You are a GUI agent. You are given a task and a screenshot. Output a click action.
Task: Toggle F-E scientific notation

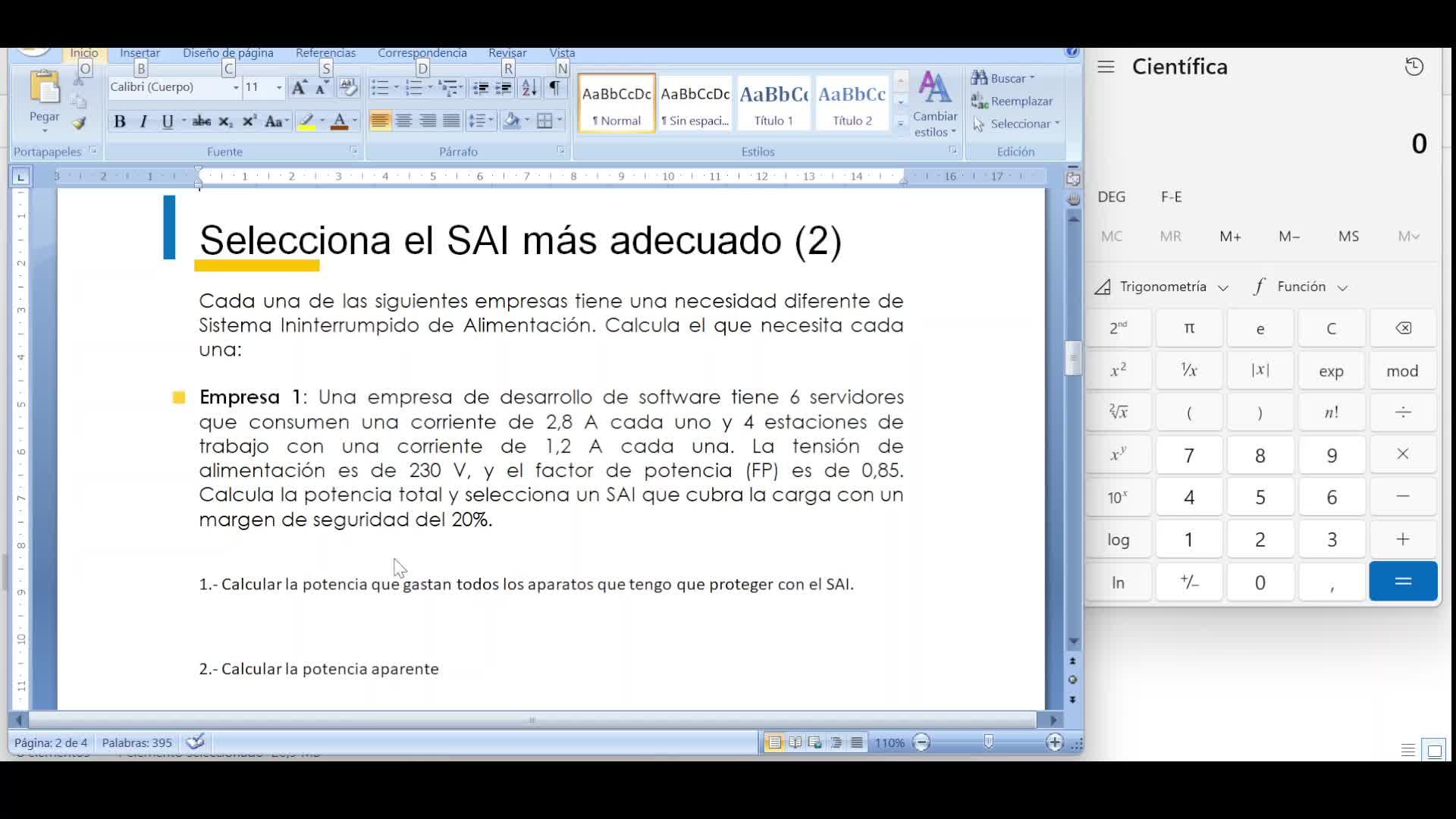click(1171, 197)
